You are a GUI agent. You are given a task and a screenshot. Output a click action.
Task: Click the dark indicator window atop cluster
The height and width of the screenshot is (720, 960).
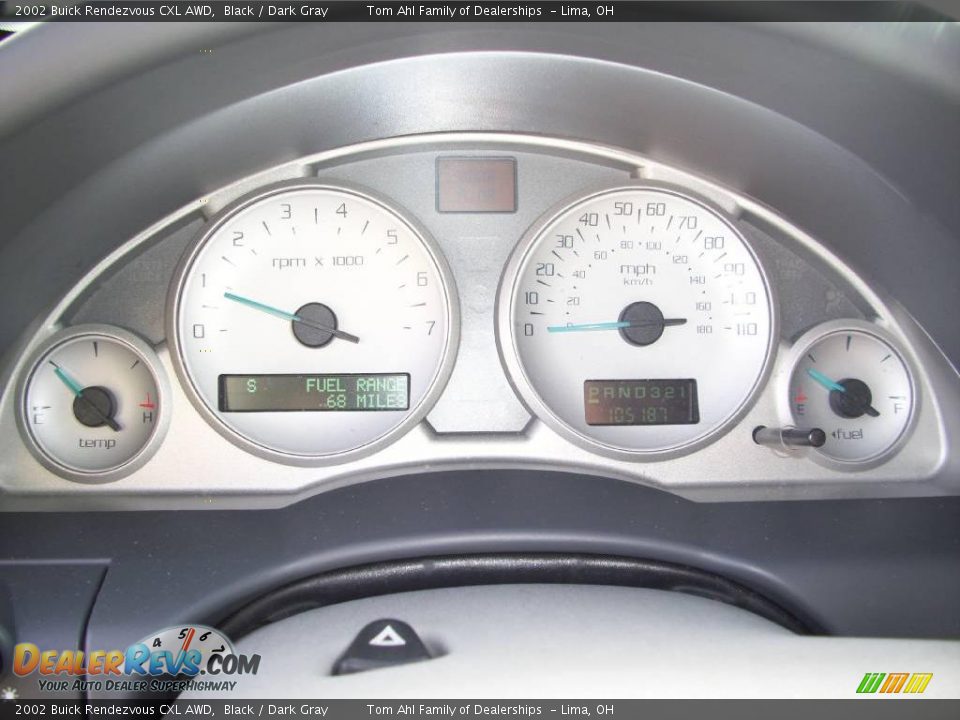pyautogui.click(x=476, y=184)
